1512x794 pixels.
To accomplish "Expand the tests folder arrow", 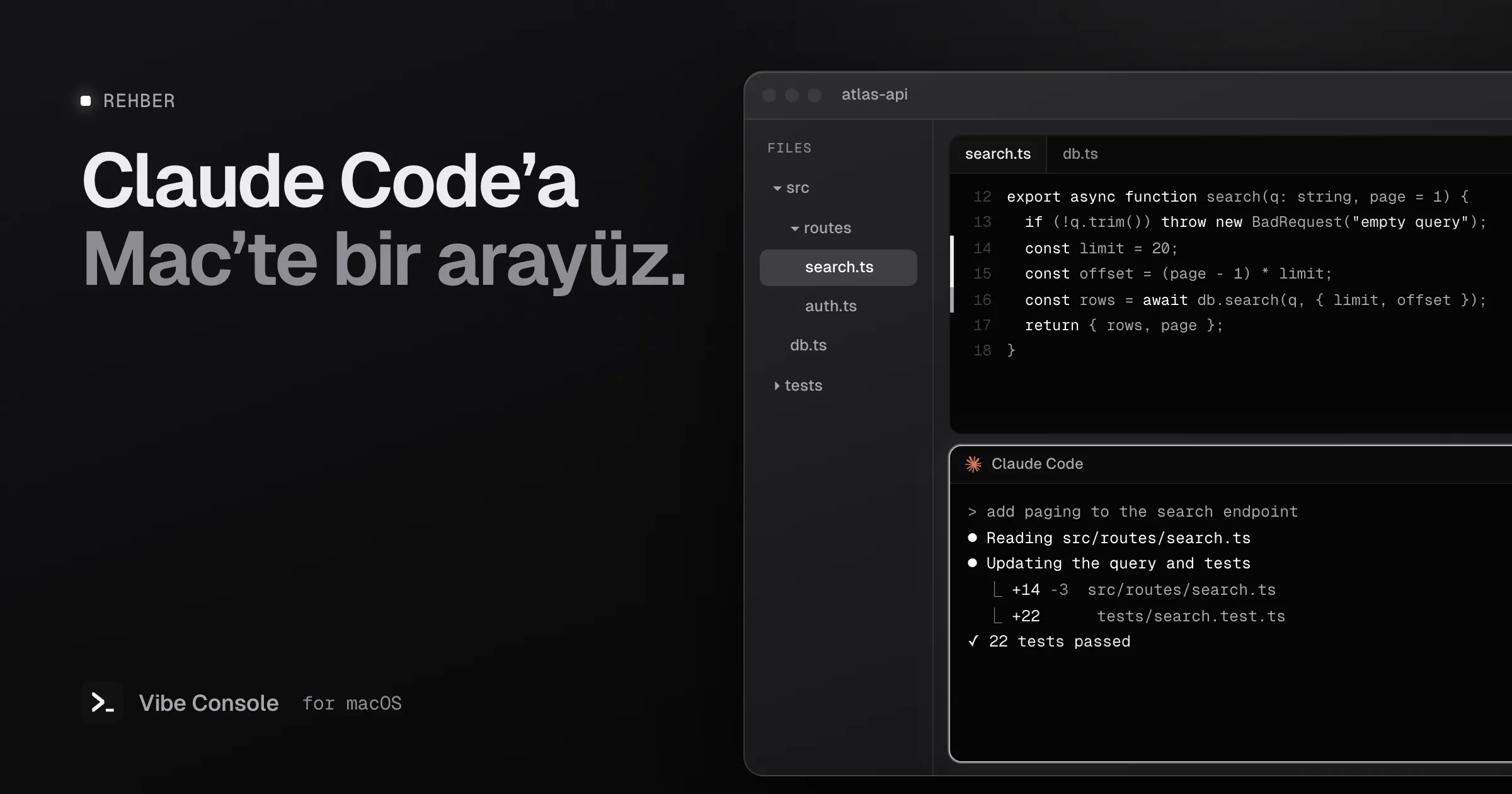I will 777,386.
